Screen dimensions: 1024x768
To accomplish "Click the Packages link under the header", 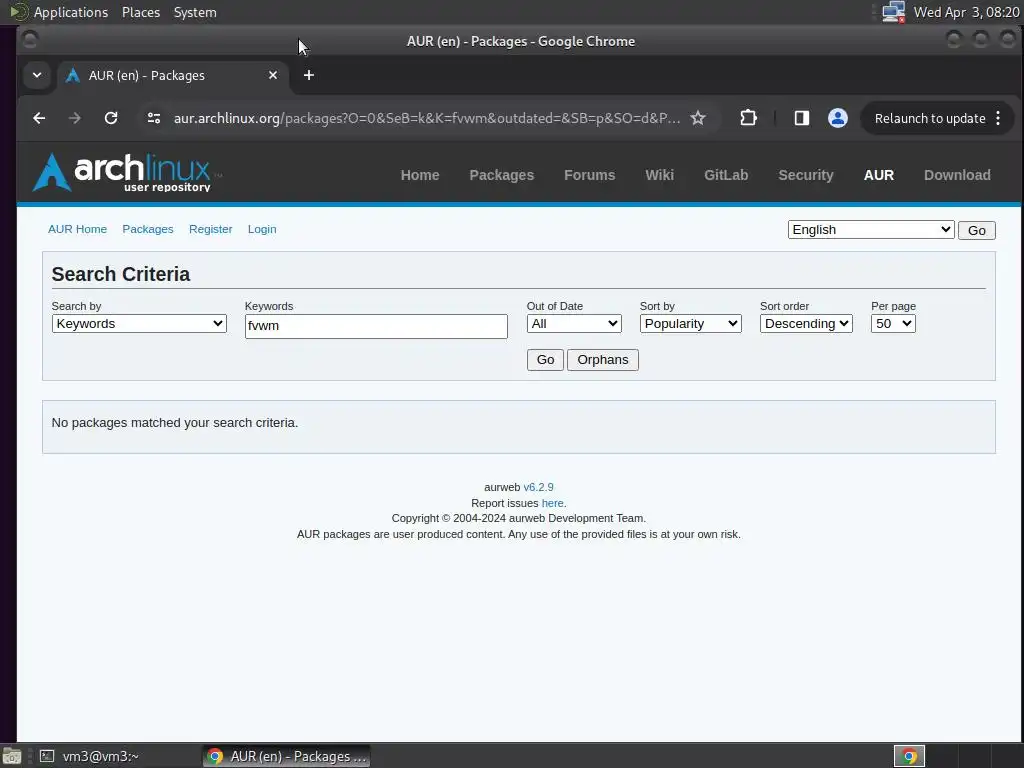I will (148, 229).
